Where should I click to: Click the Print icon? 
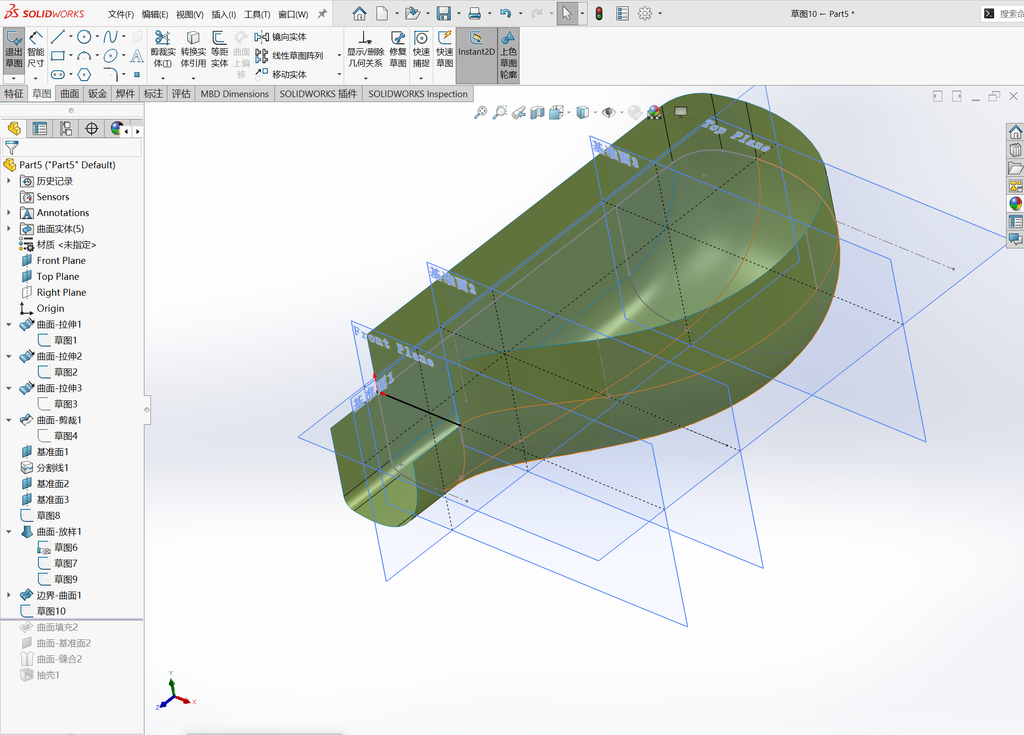point(475,13)
